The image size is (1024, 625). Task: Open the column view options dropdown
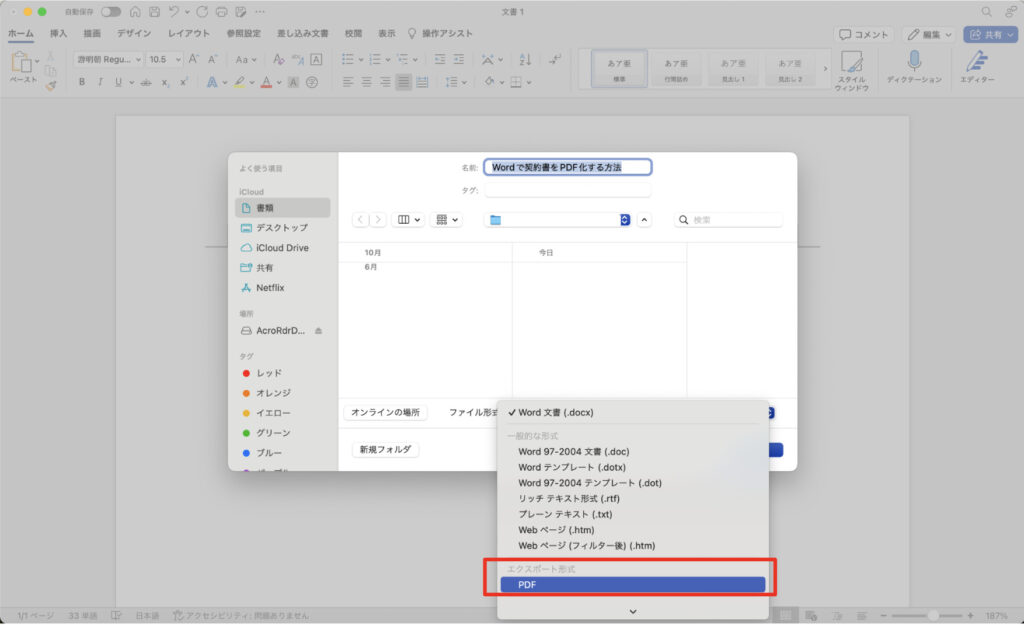coord(409,220)
